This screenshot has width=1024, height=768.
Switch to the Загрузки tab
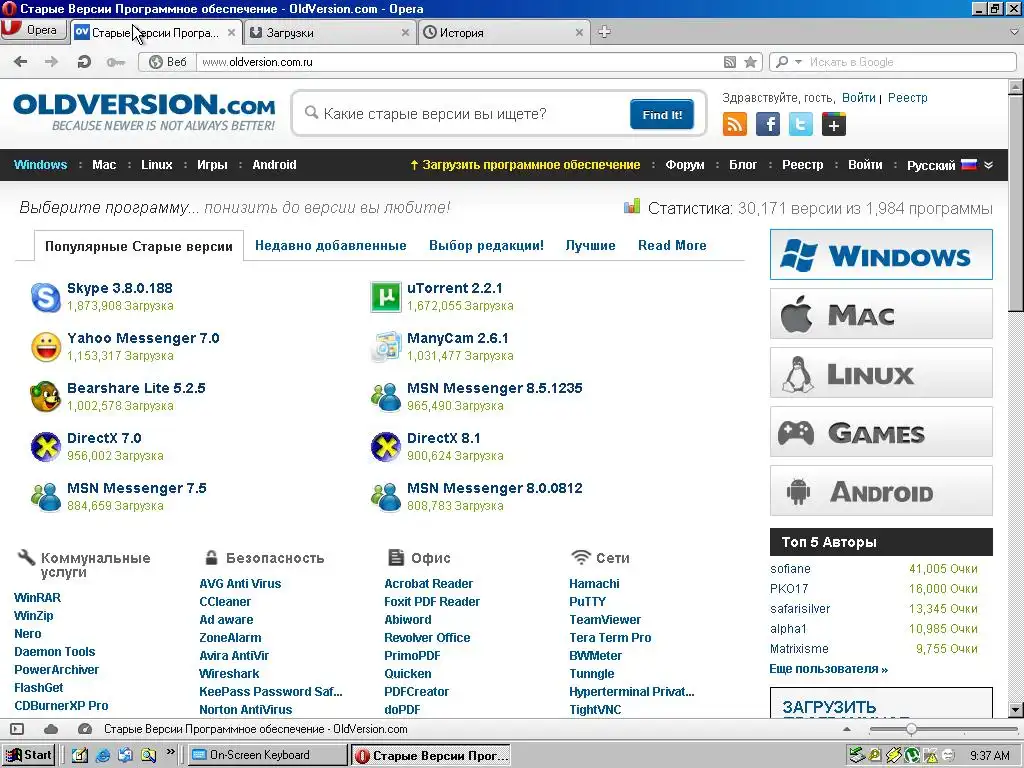tap(330, 32)
